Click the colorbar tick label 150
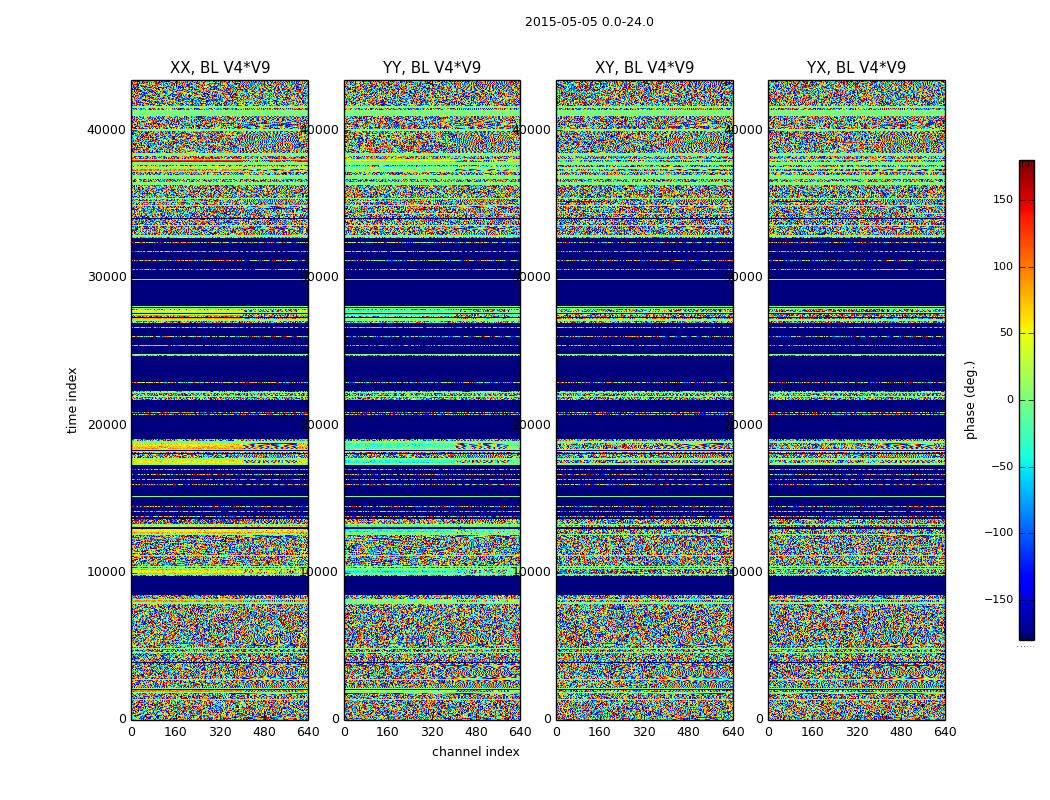 1002,200
